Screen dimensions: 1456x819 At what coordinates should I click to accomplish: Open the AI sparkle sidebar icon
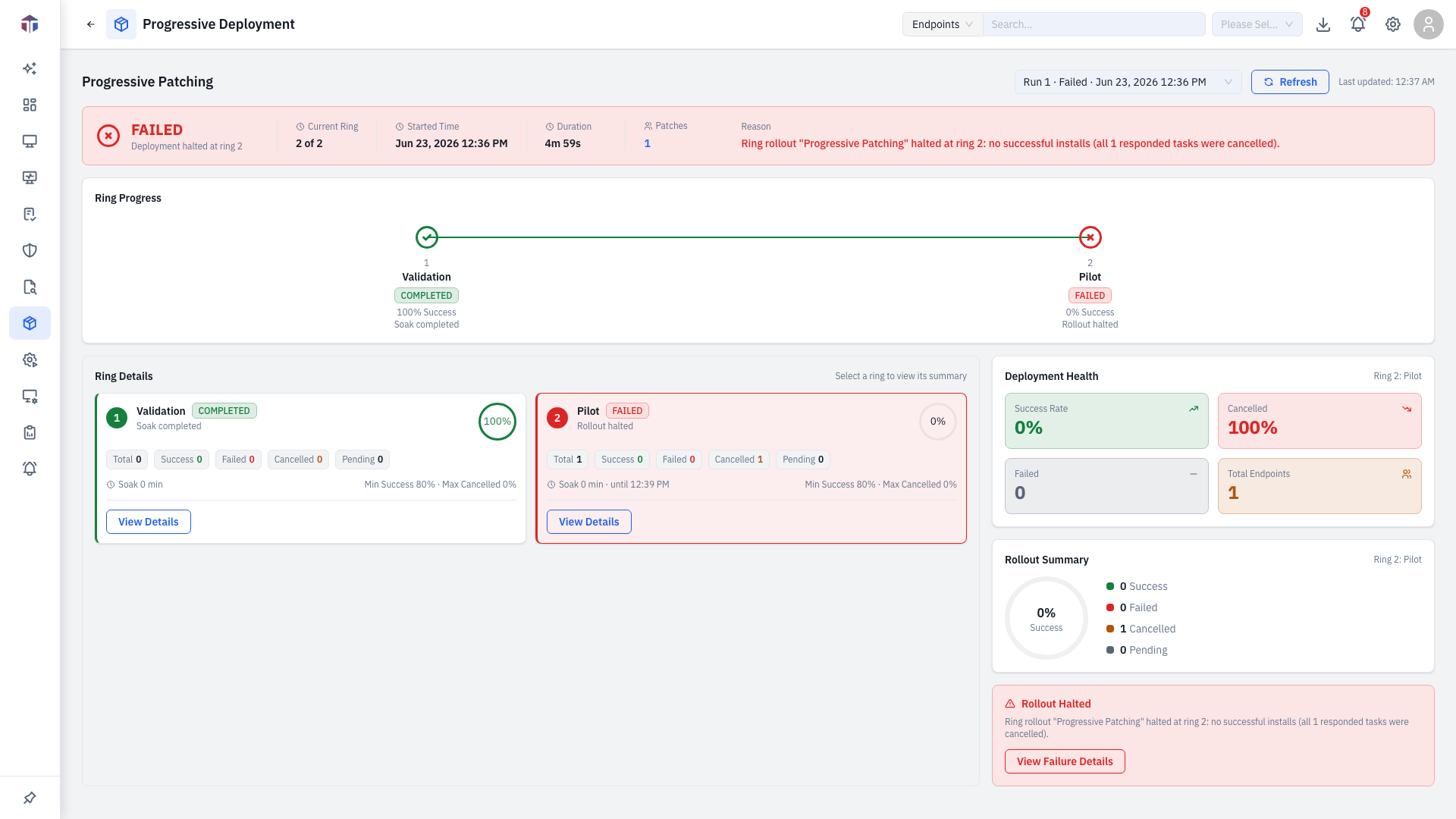(30, 68)
